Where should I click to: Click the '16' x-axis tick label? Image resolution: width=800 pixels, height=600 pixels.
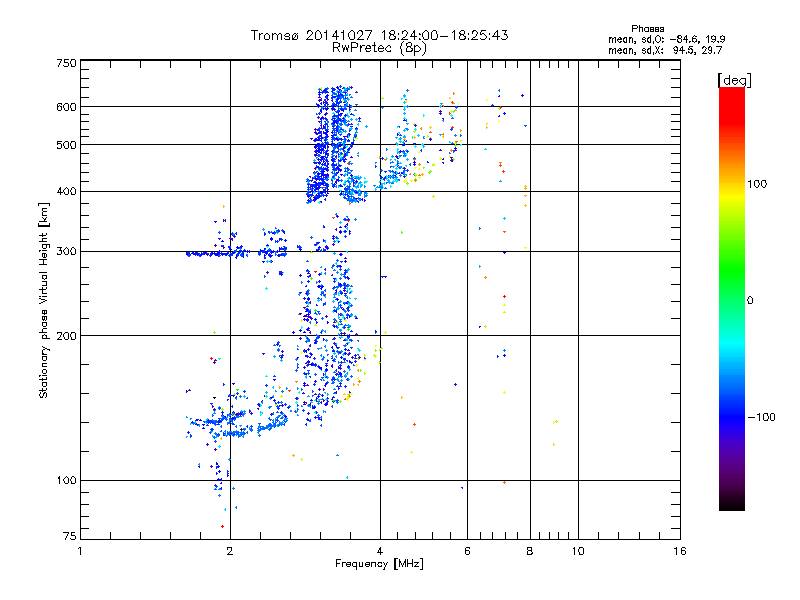pos(680,551)
